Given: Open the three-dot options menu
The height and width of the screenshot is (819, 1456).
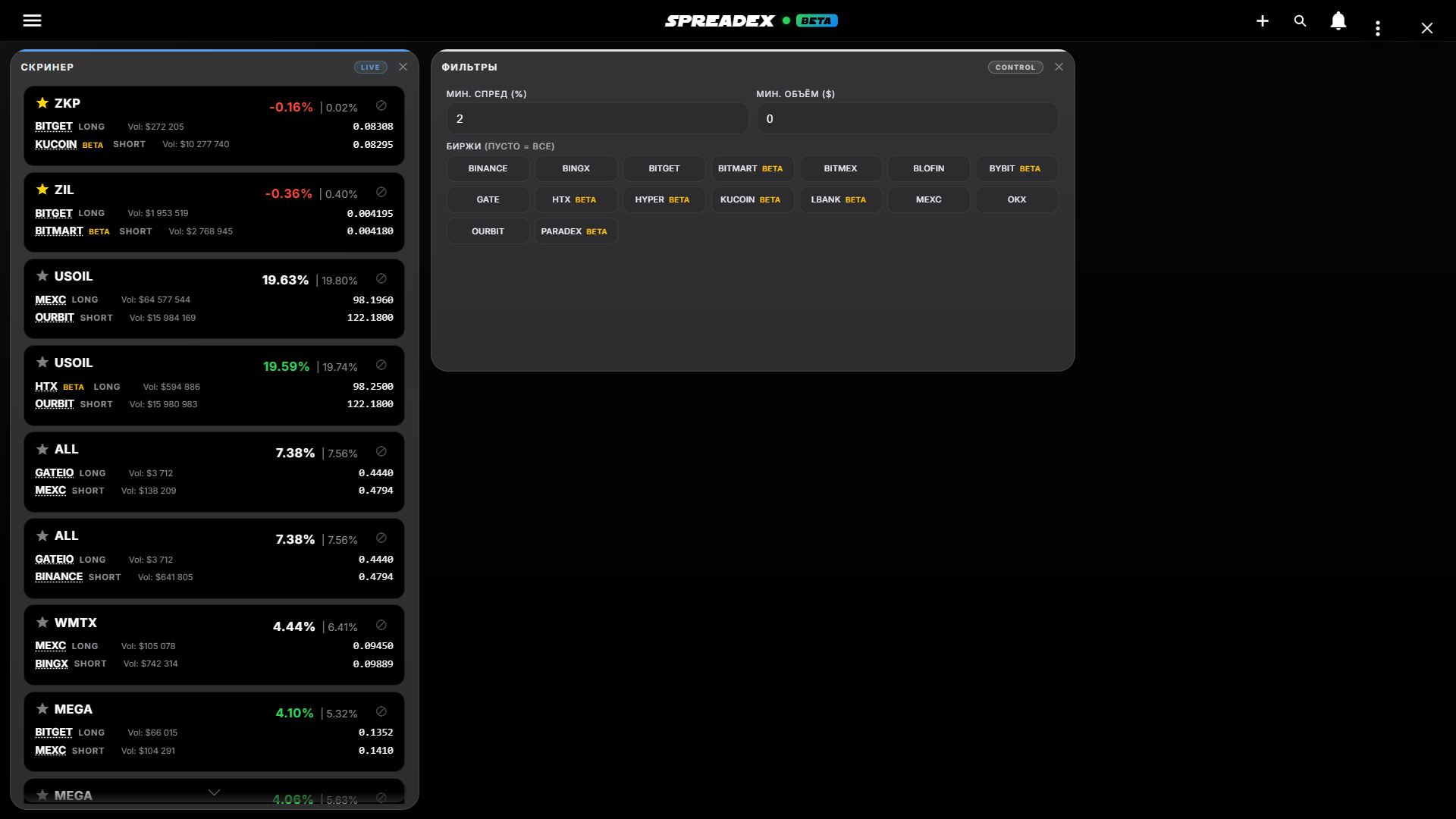Looking at the screenshot, I should pos(1377,28).
